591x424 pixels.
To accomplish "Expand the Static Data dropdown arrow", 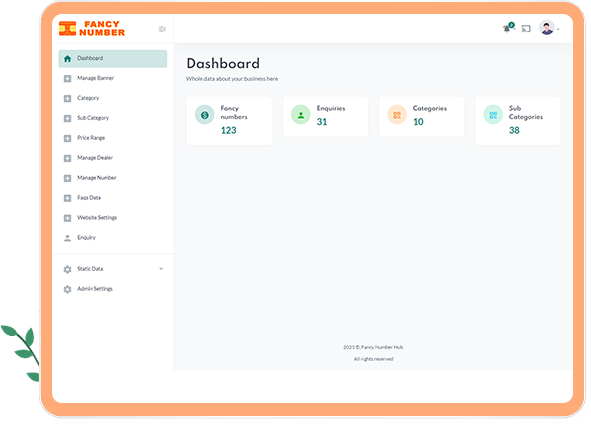I will pos(161,269).
